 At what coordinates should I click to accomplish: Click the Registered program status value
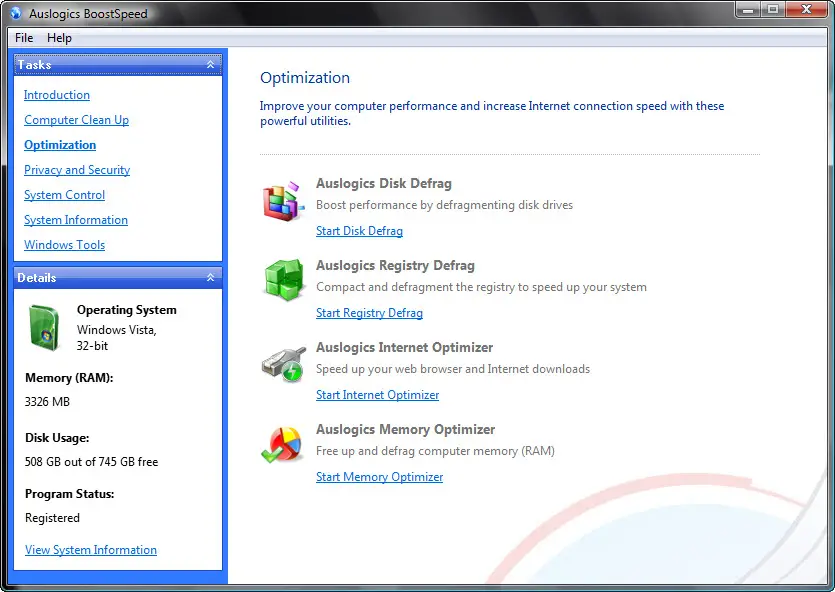point(52,517)
